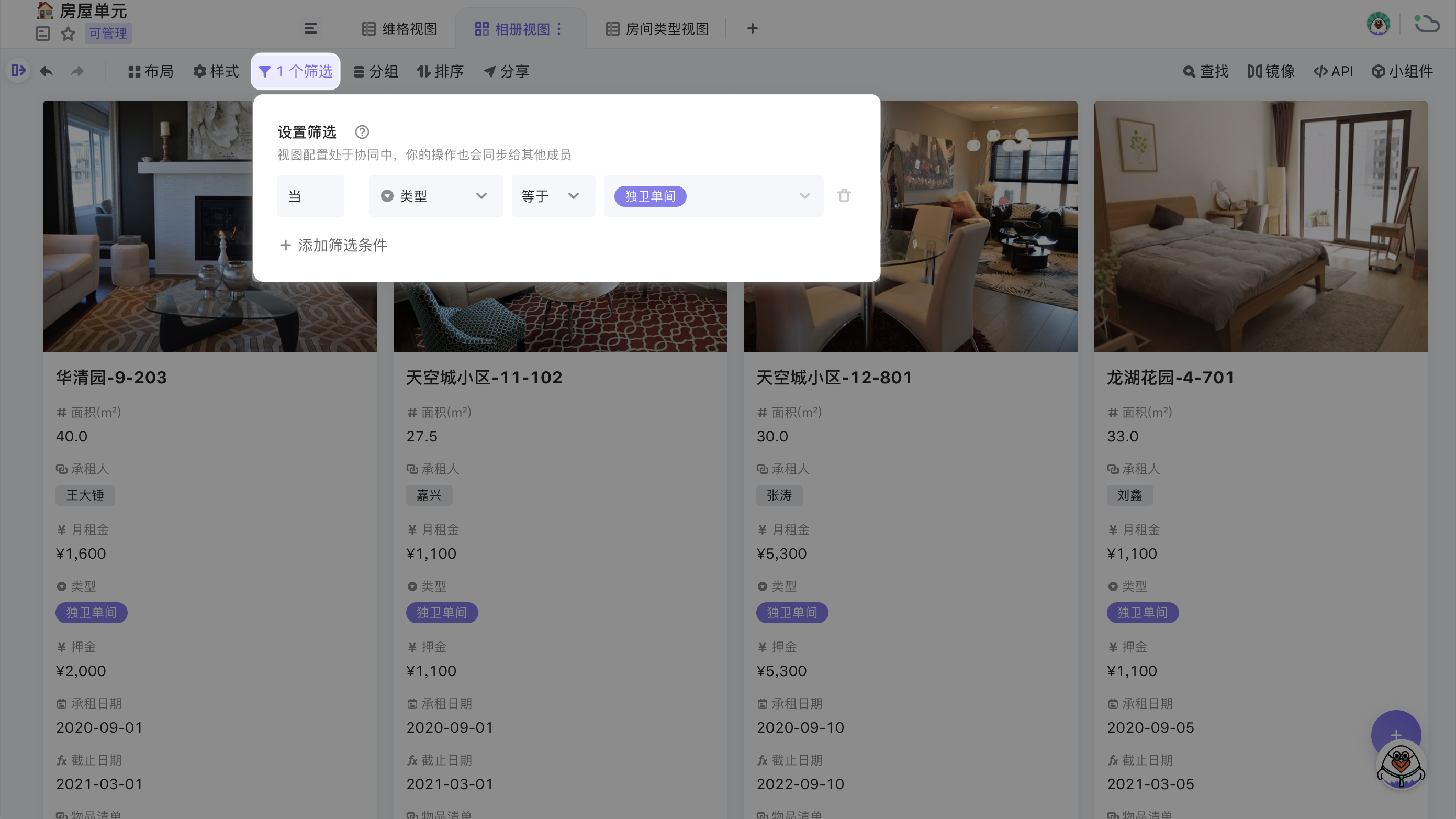
Task: Collapse the side panel with the arrow icon
Action: coord(18,71)
